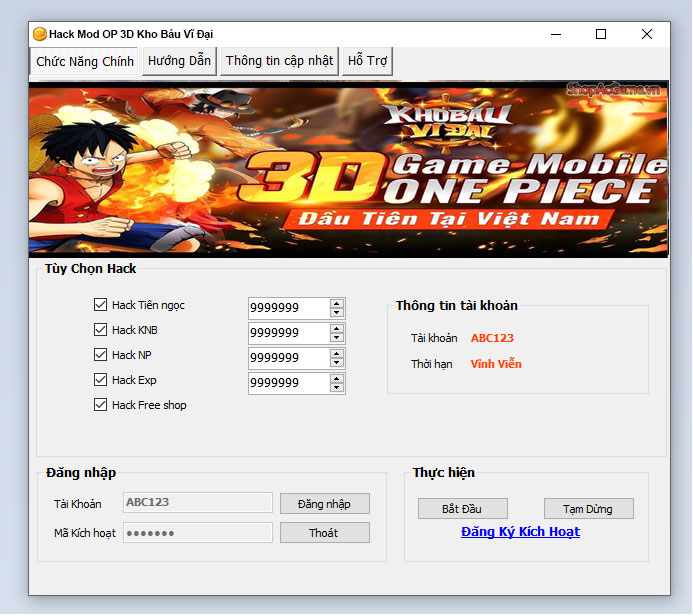Raise the Hack Exp value using up arrow

point(337,379)
